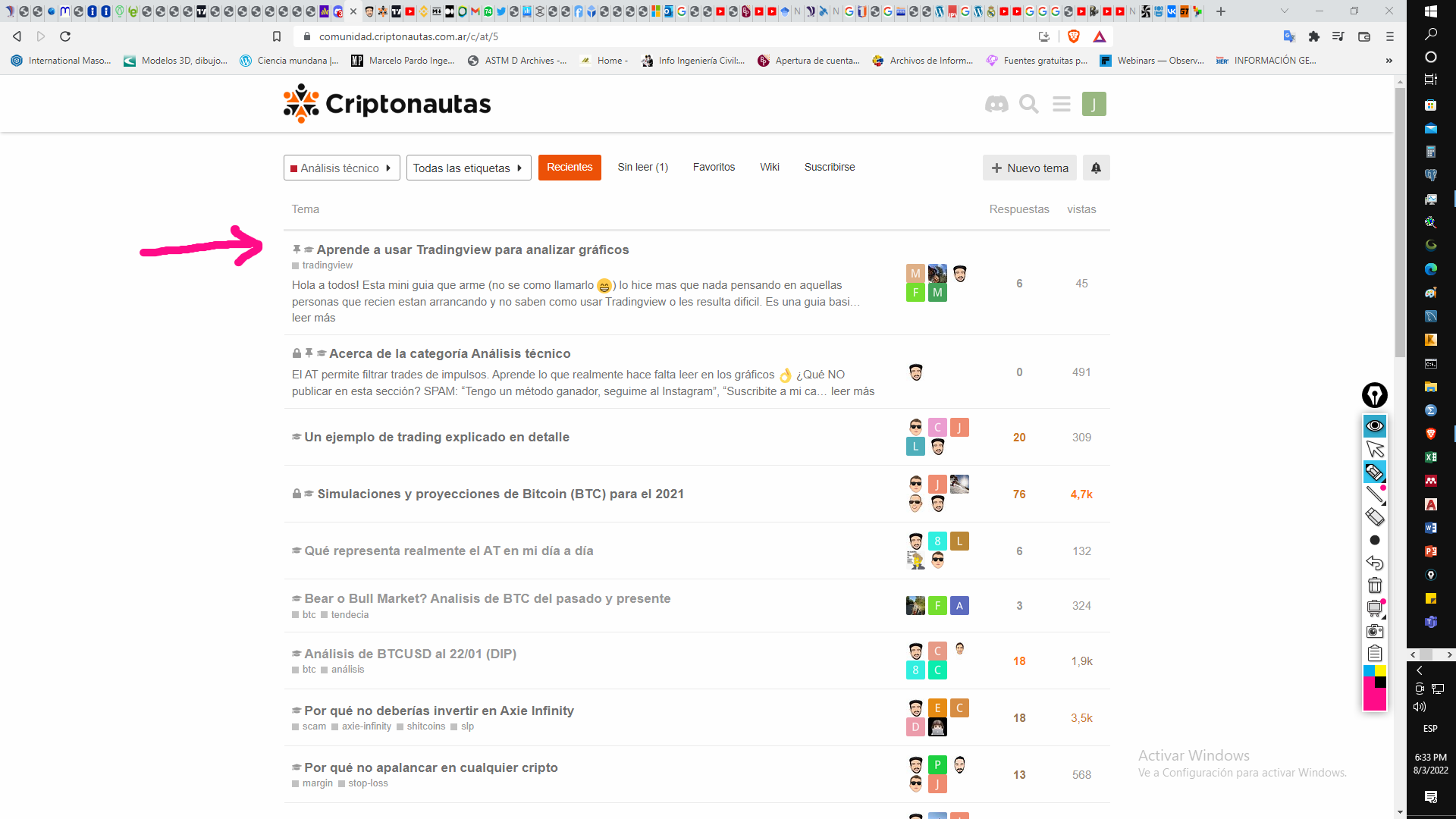This screenshot has height=819, width=1456.
Task: Toggle bookmark icon left of the URL
Action: [x=277, y=36]
